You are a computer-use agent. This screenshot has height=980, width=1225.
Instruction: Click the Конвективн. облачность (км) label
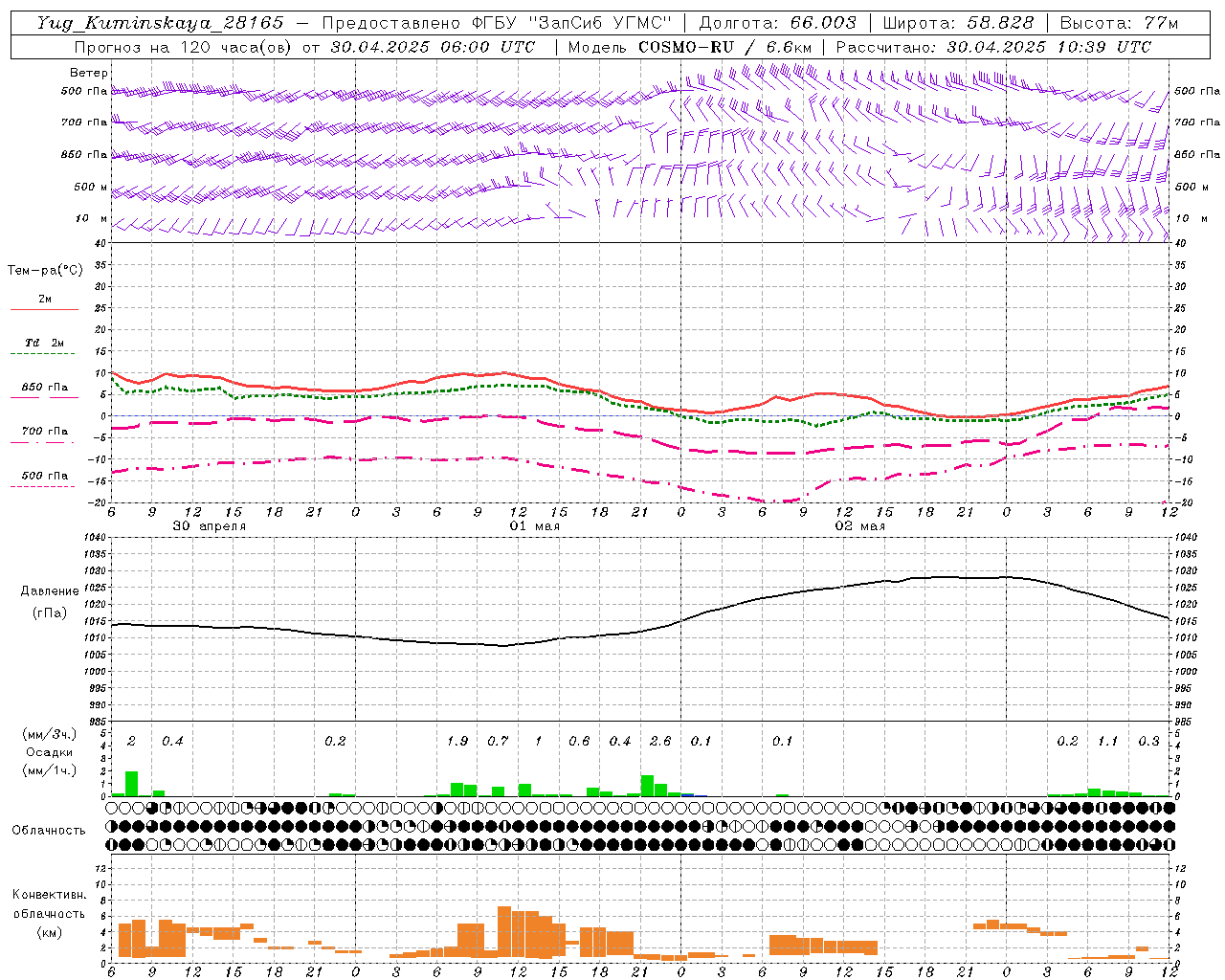(50, 913)
